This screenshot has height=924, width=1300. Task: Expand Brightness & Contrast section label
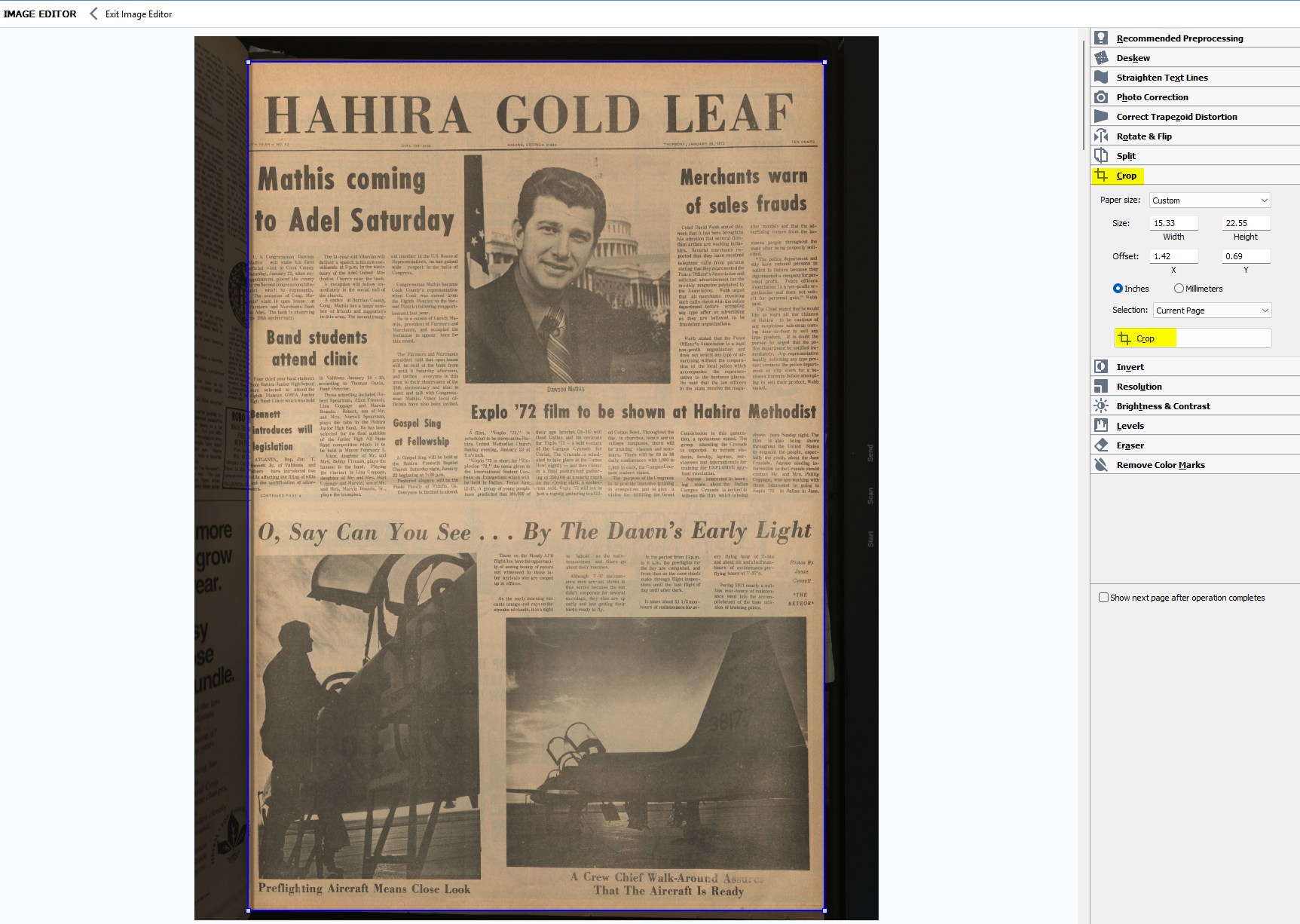coord(1163,406)
